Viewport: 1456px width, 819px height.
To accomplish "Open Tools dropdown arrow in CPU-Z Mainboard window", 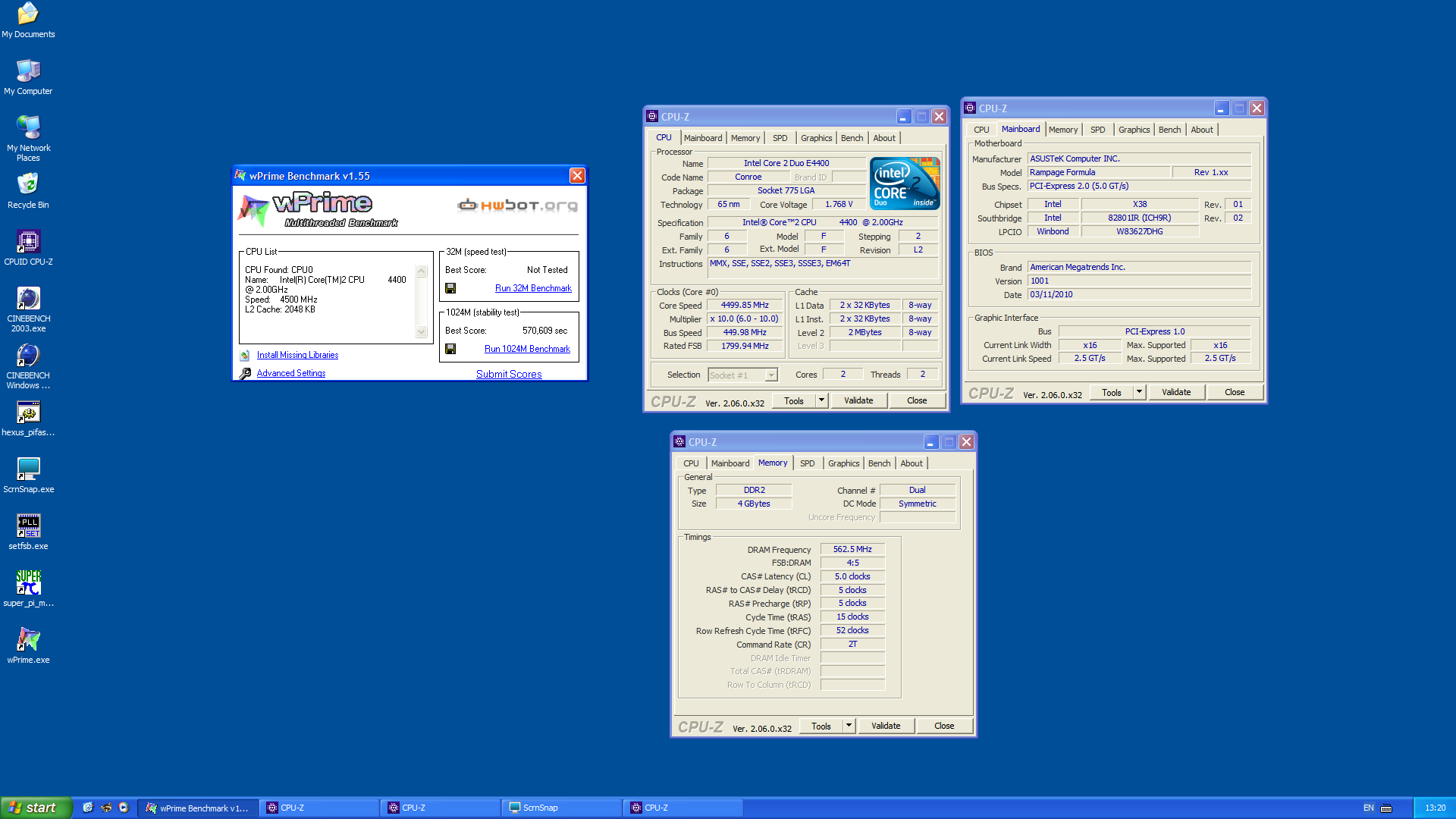I will click(x=1139, y=392).
